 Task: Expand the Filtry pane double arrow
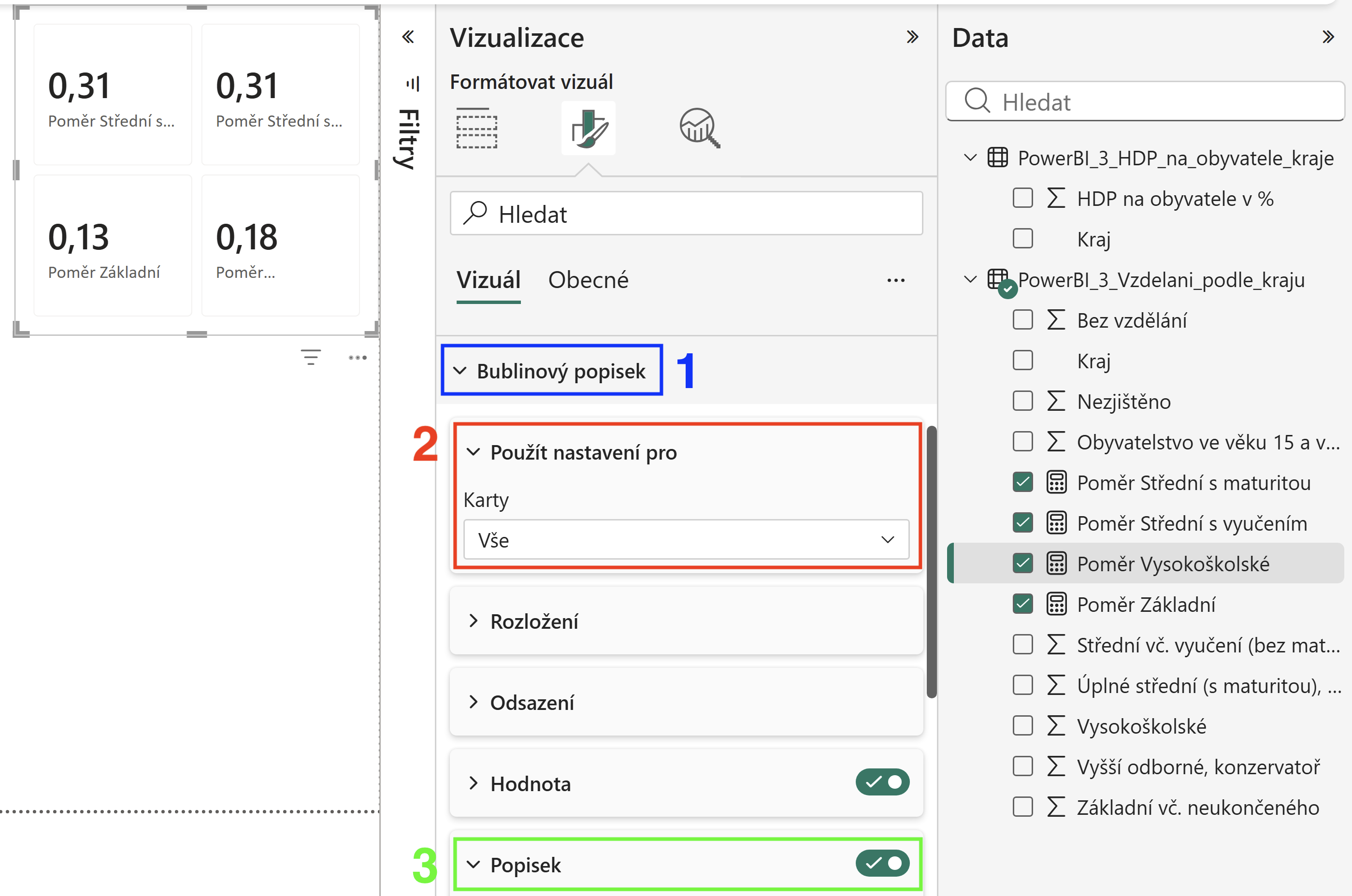(x=408, y=37)
